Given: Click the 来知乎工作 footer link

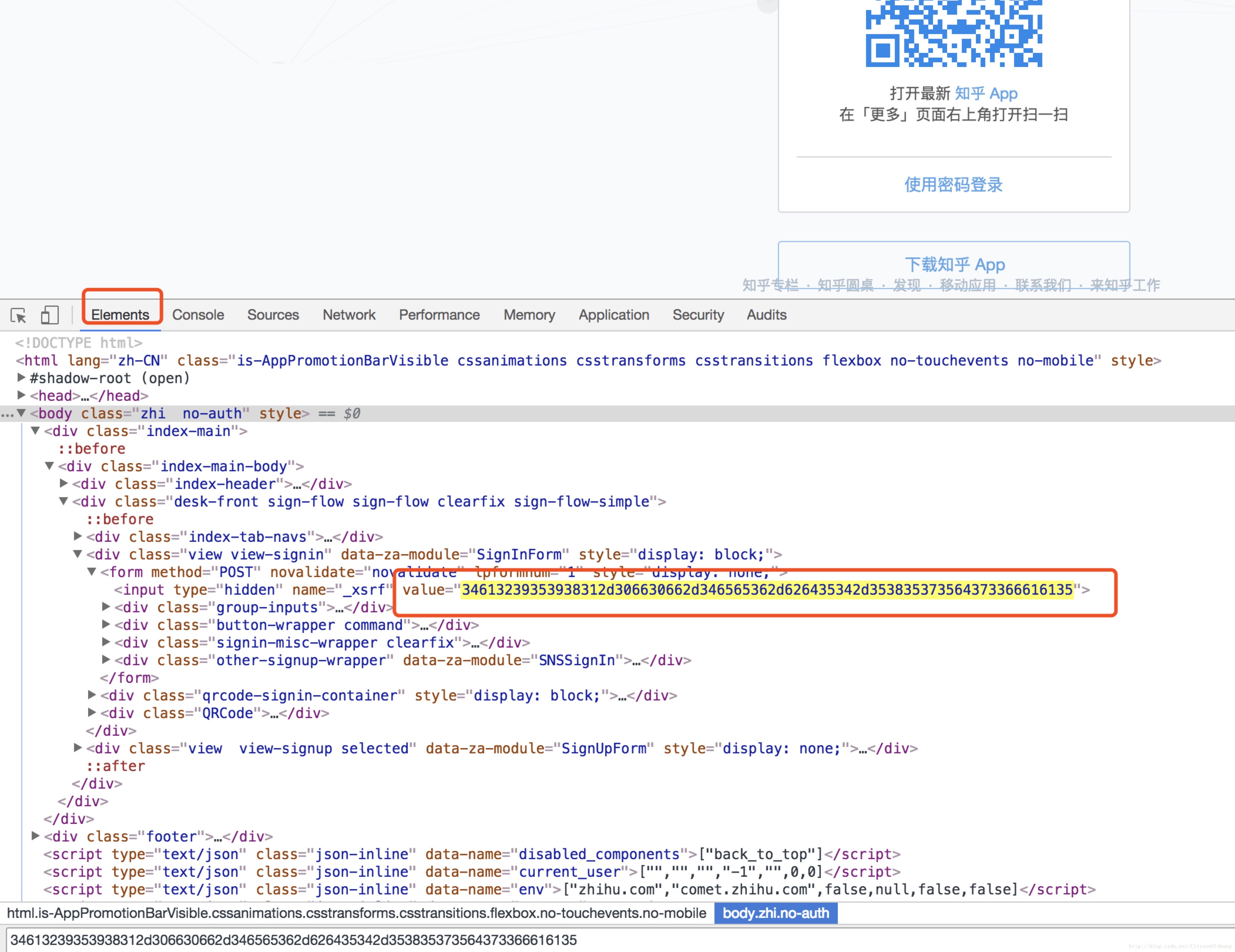Looking at the screenshot, I should point(1125,285).
